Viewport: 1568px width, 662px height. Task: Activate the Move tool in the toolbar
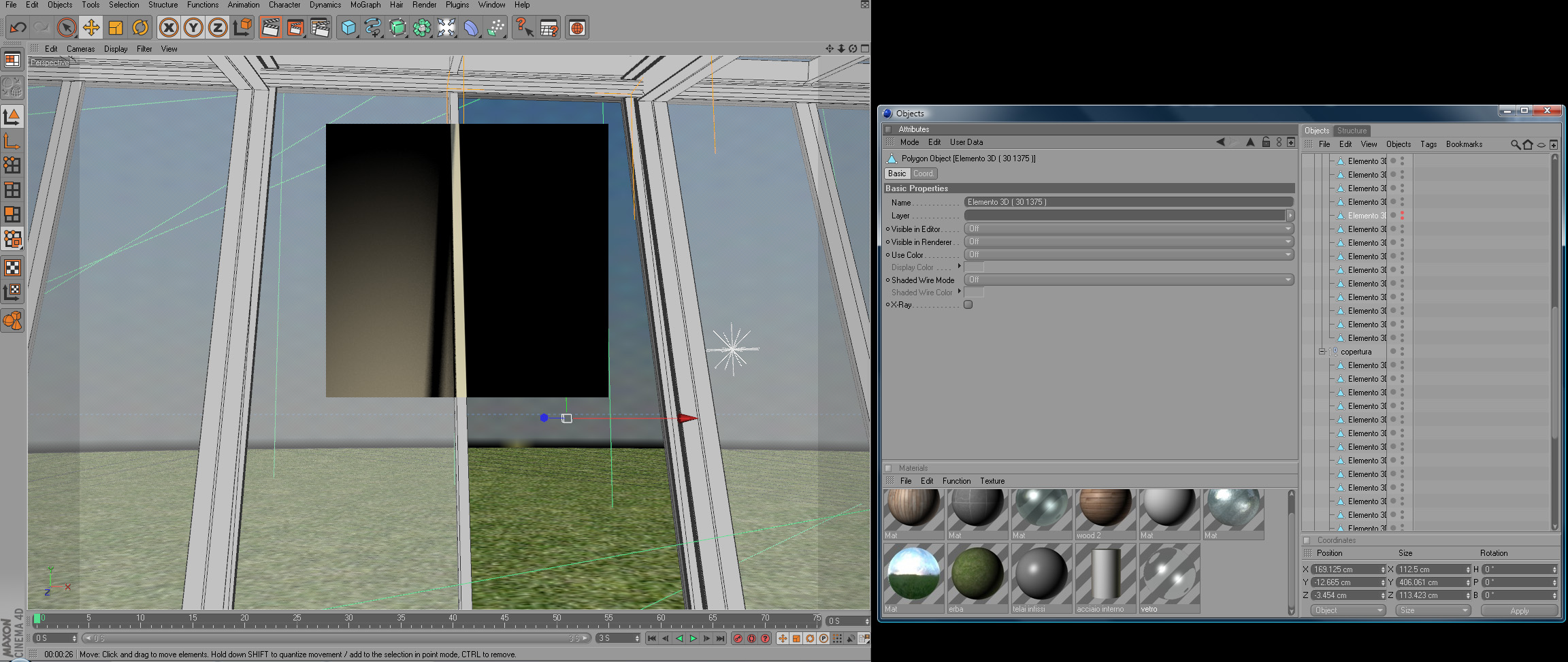pos(91,28)
